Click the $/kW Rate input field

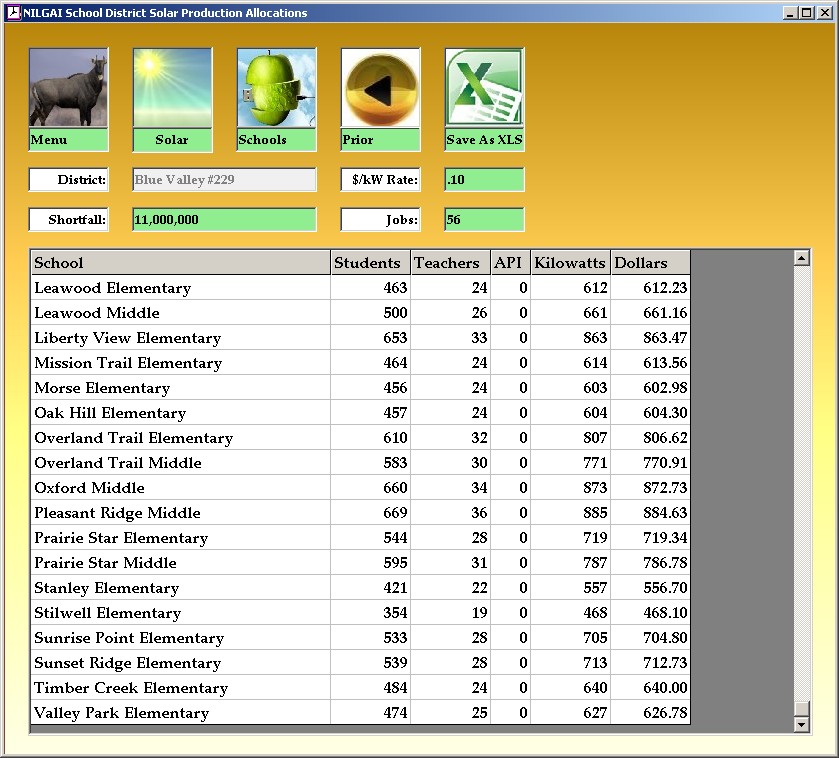pyautogui.click(x=484, y=180)
